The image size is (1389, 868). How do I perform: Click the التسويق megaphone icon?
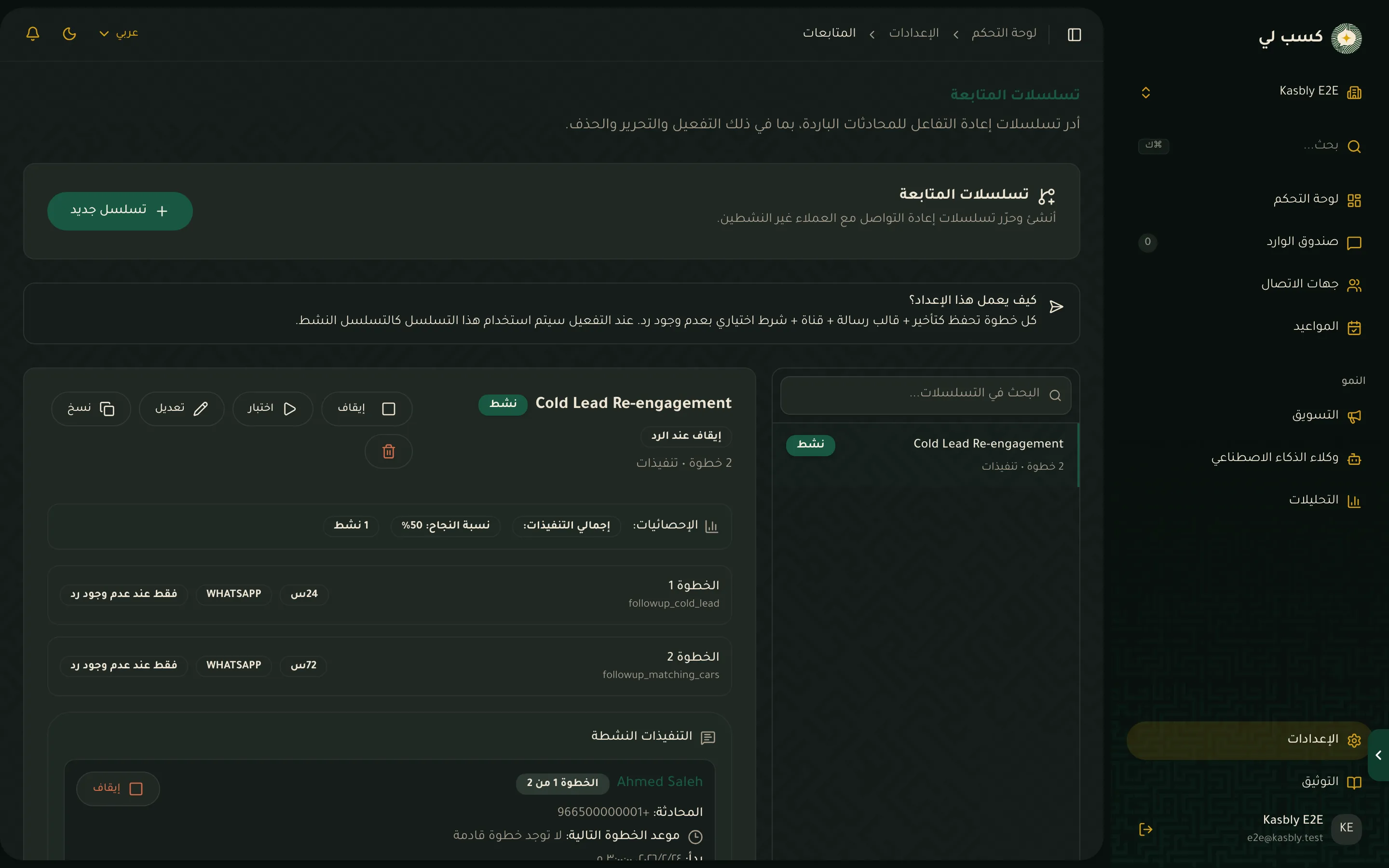coord(1354,417)
